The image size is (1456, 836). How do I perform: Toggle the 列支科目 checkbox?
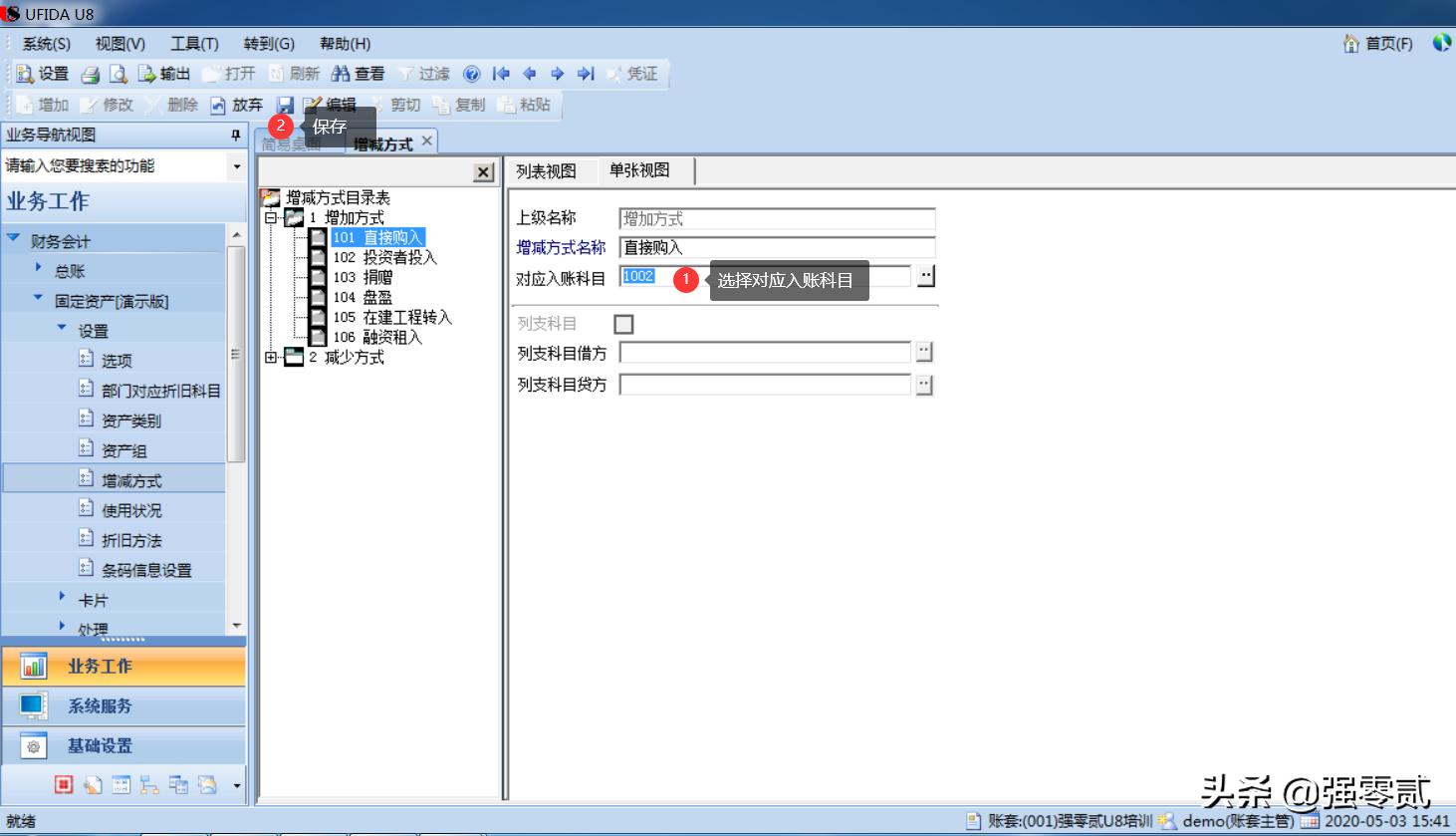pyautogui.click(x=622, y=323)
